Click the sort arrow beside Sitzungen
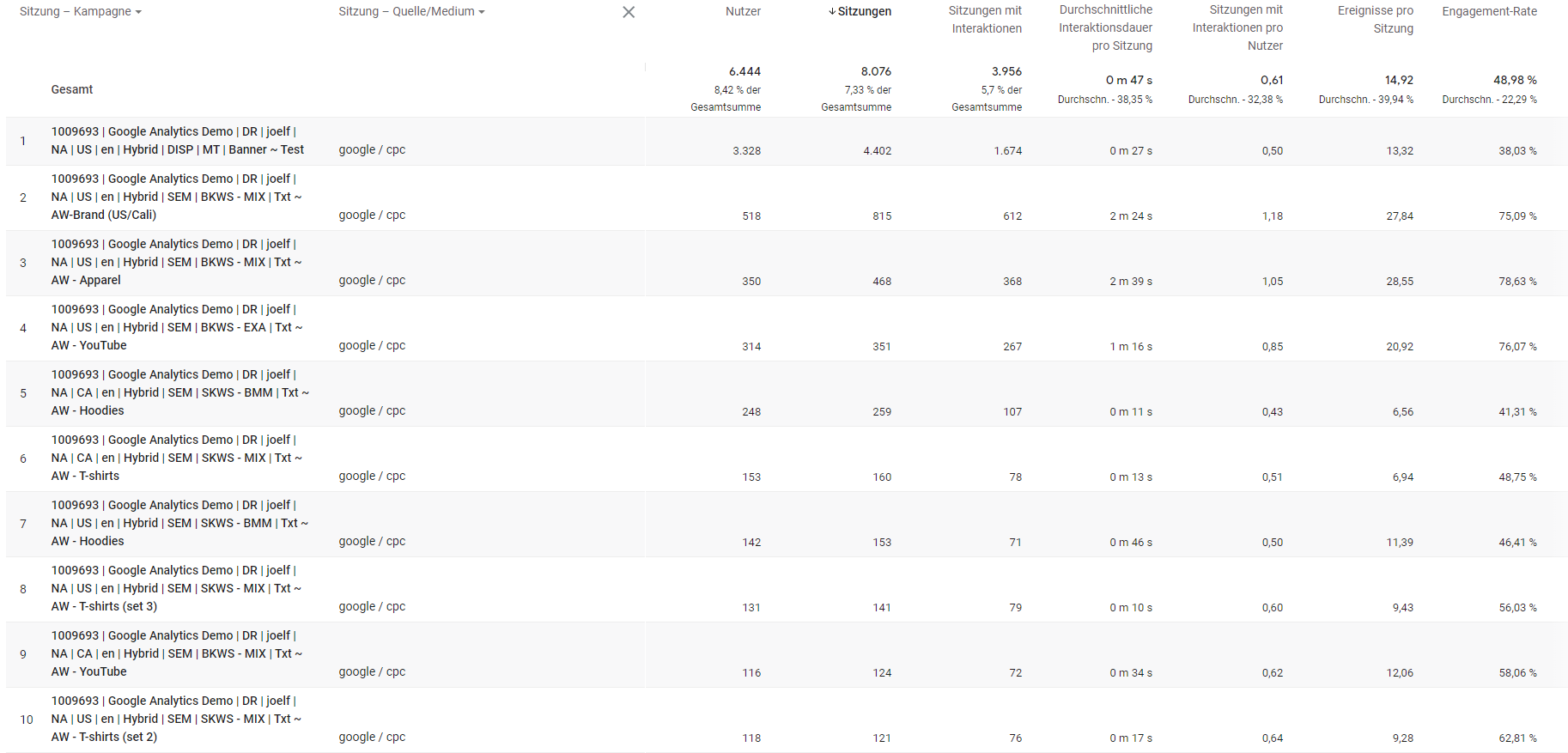1568x753 pixels. click(x=832, y=12)
